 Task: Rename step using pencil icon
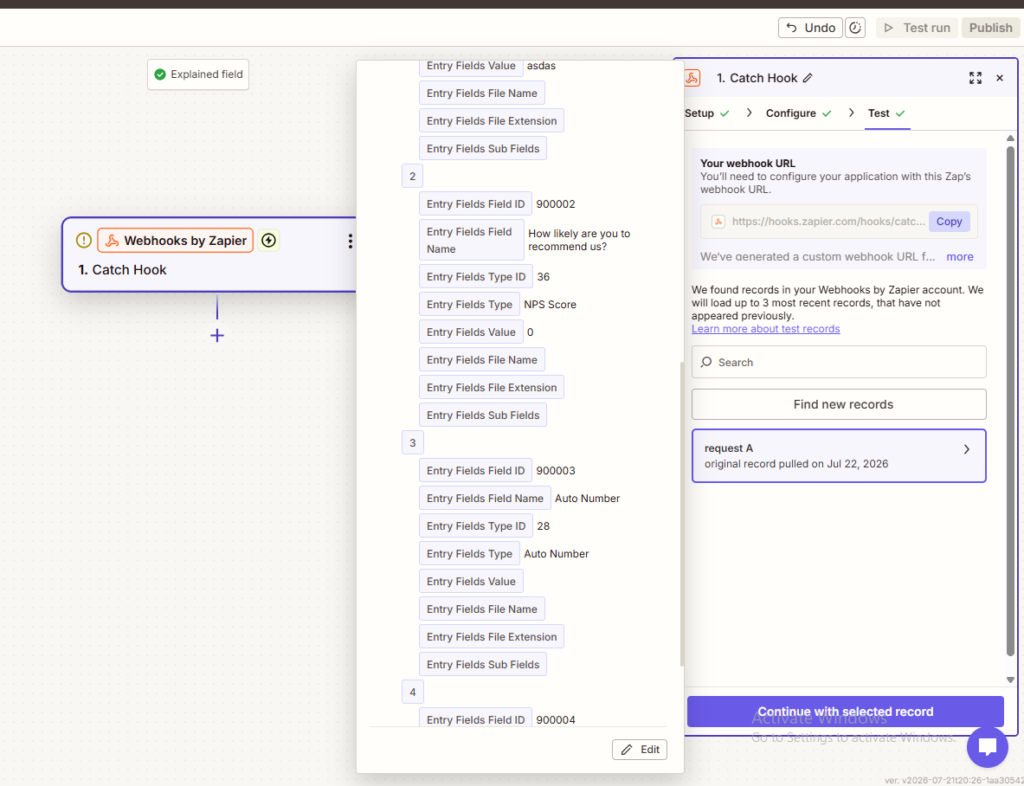[808, 78]
